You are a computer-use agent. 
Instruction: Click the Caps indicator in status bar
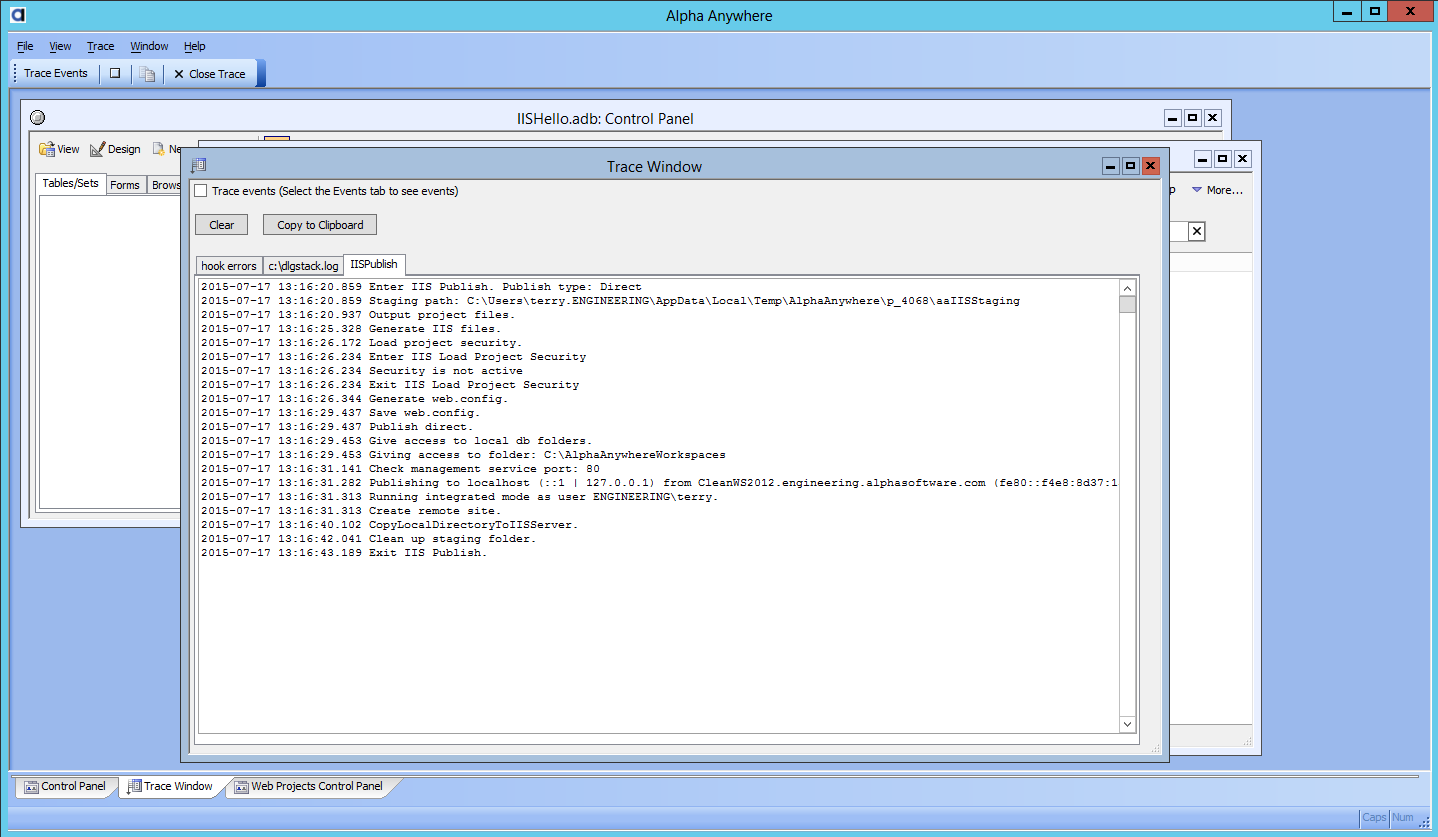point(1375,817)
